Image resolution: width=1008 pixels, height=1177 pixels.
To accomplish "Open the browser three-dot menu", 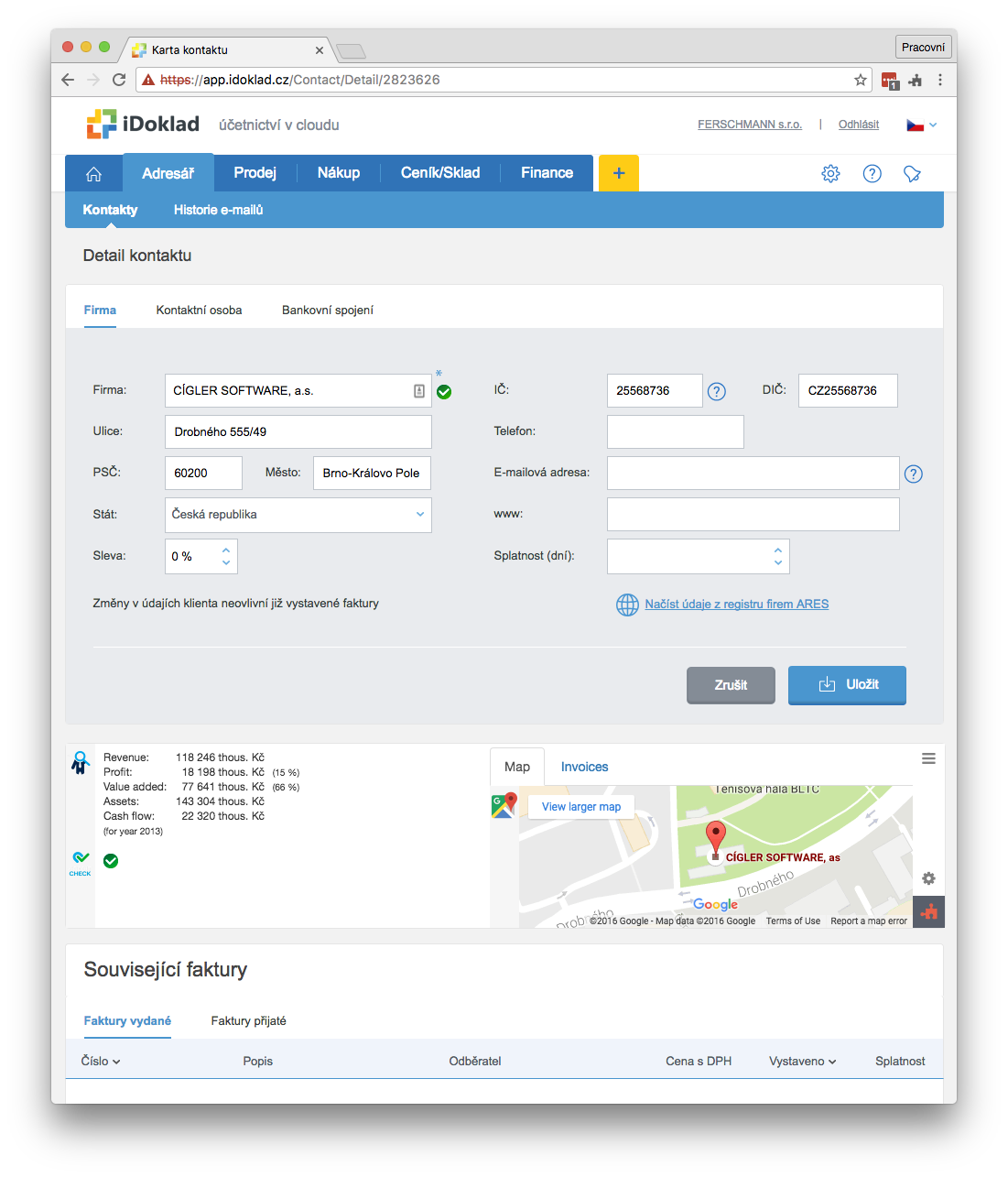I will click(x=940, y=80).
